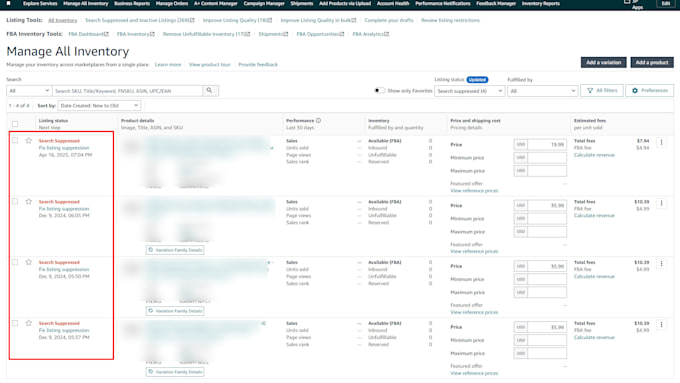Image resolution: width=680 pixels, height=383 pixels.
Task: Open the three-dot menu for the Apr 16, 2025 listing
Action: tap(661, 142)
